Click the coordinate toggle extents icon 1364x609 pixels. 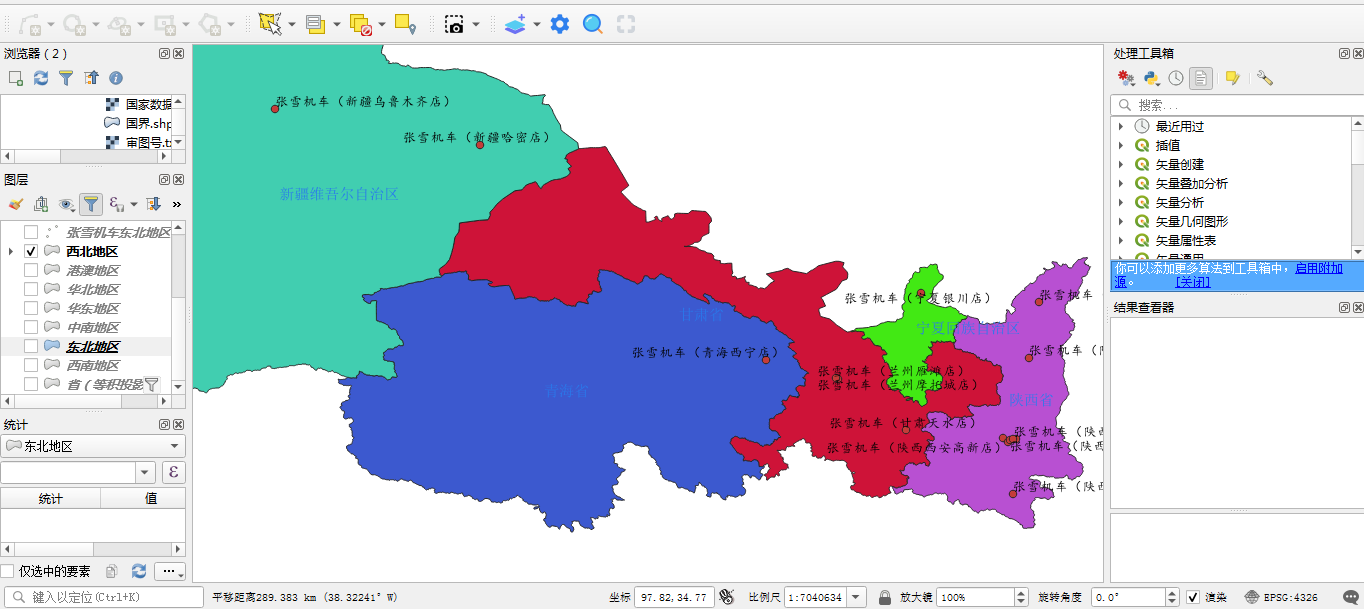click(727, 597)
